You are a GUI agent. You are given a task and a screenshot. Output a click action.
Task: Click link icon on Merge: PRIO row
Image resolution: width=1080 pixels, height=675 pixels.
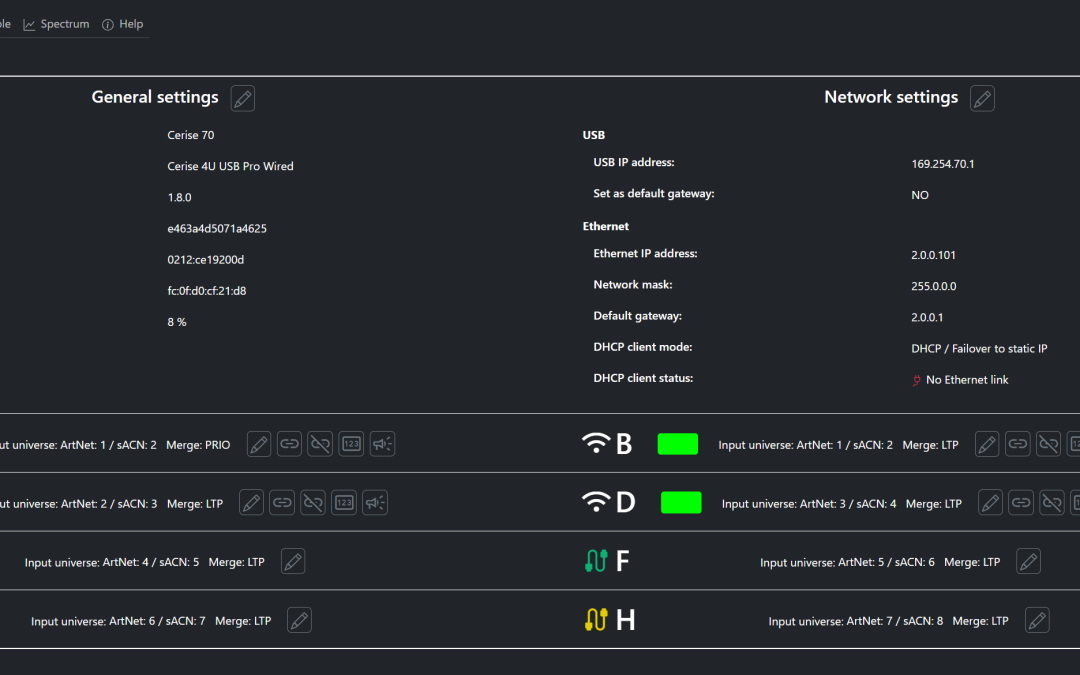pos(289,444)
